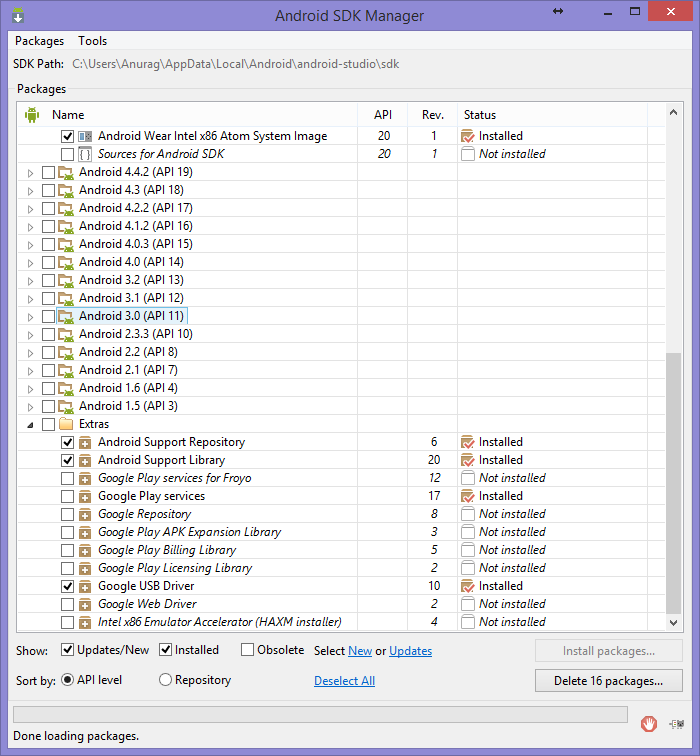Viewport: 700px width, 756px height.
Task: Click the folder icon for Android 4.3 (API 18)
Action: [66, 190]
